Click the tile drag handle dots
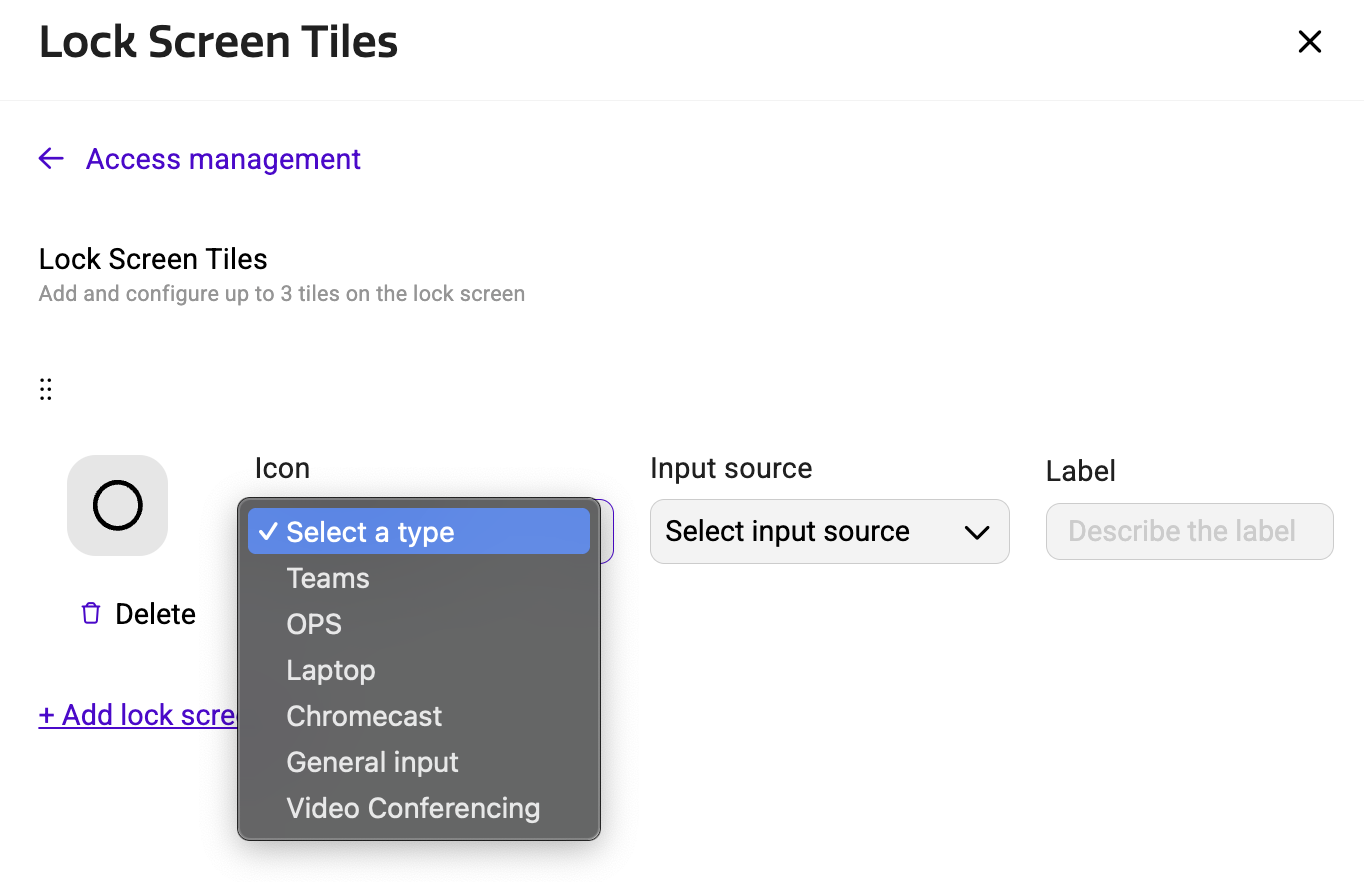This screenshot has width=1364, height=882. pos(45,389)
